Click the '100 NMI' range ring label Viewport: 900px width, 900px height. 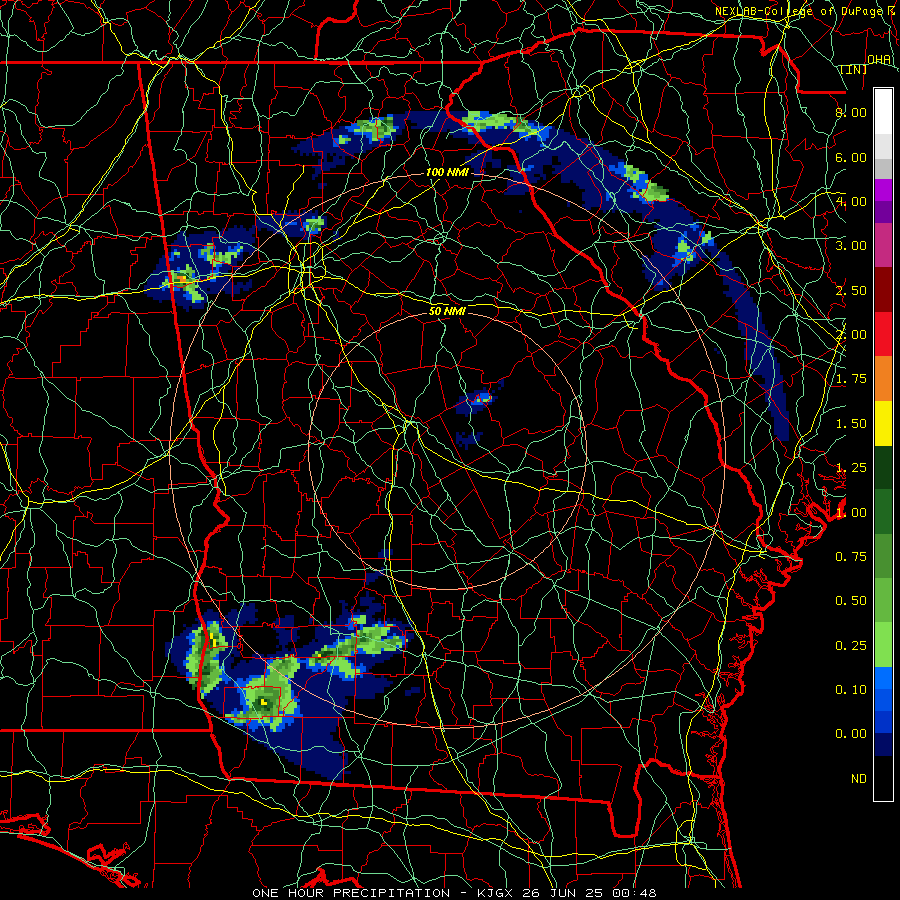pos(447,172)
